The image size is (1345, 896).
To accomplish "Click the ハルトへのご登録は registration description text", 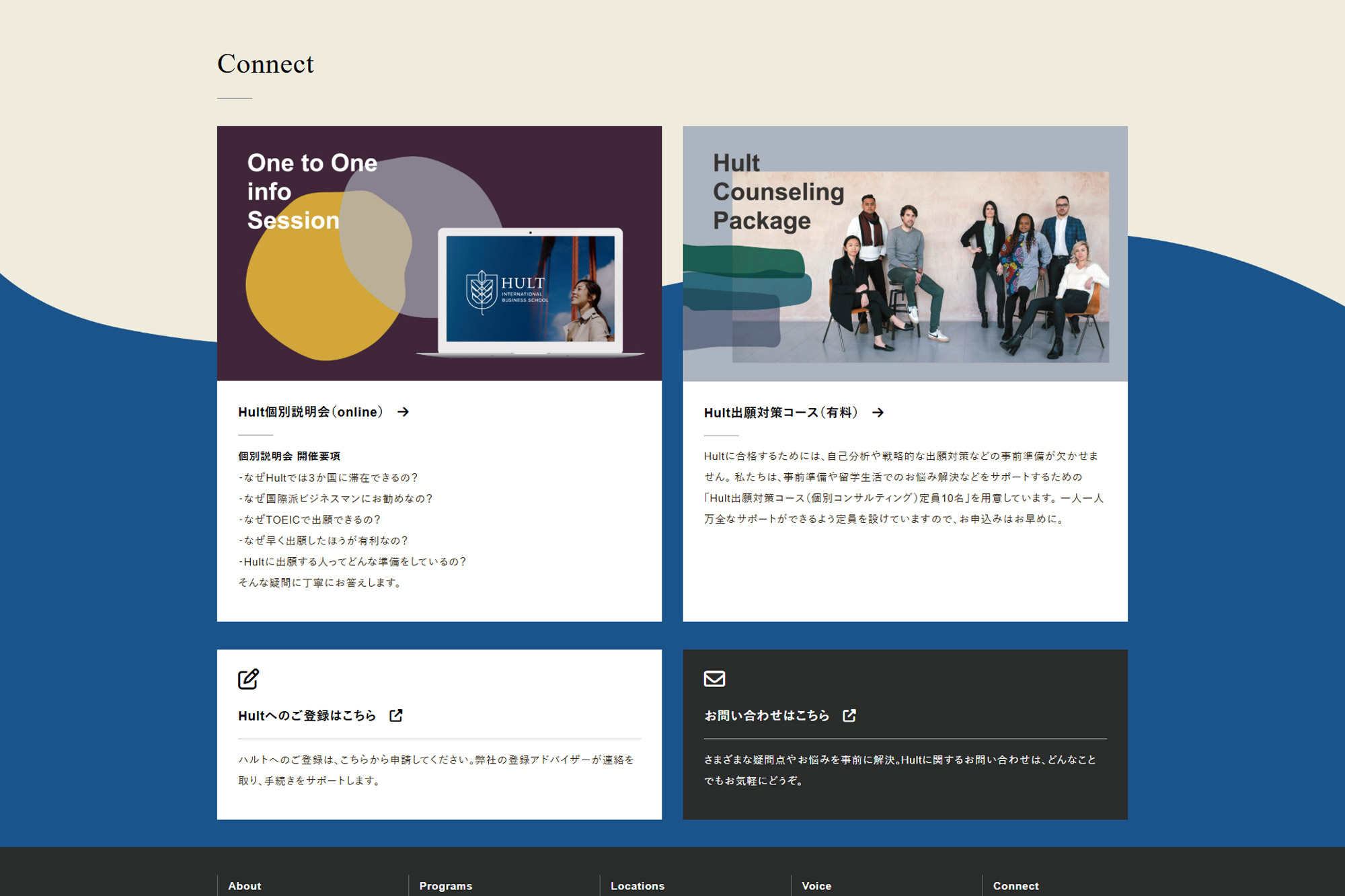I will [436, 770].
